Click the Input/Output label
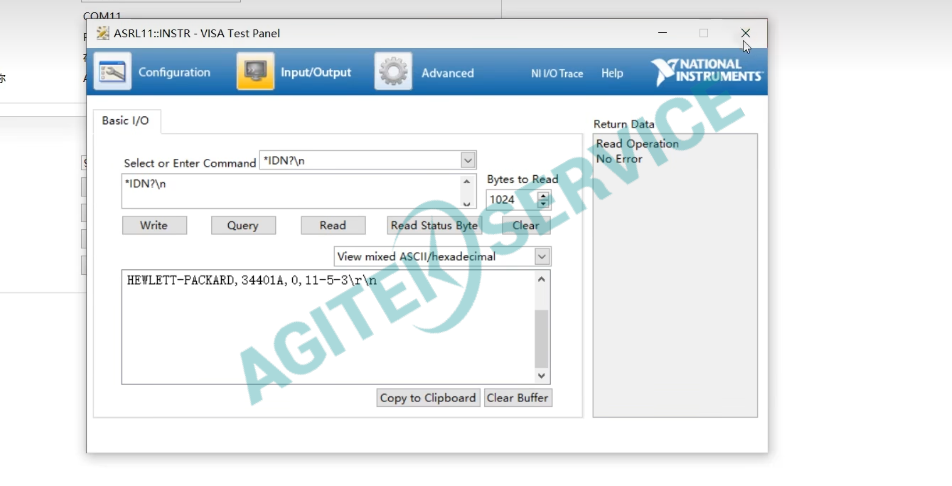The width and height of the screenshot is (952, 486). [x=316, y=72]
